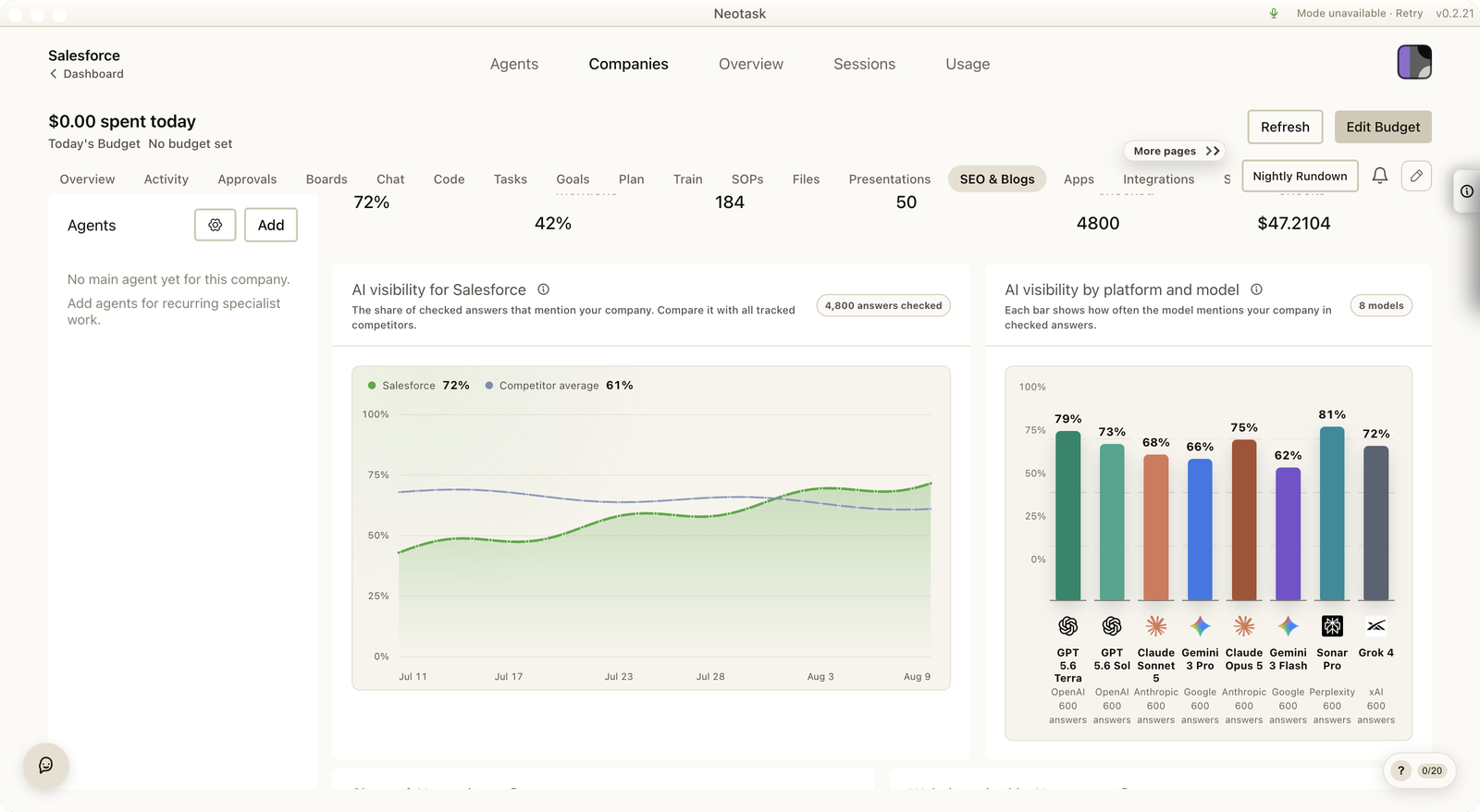Open the Presentations tab

[x=890, y=179]
